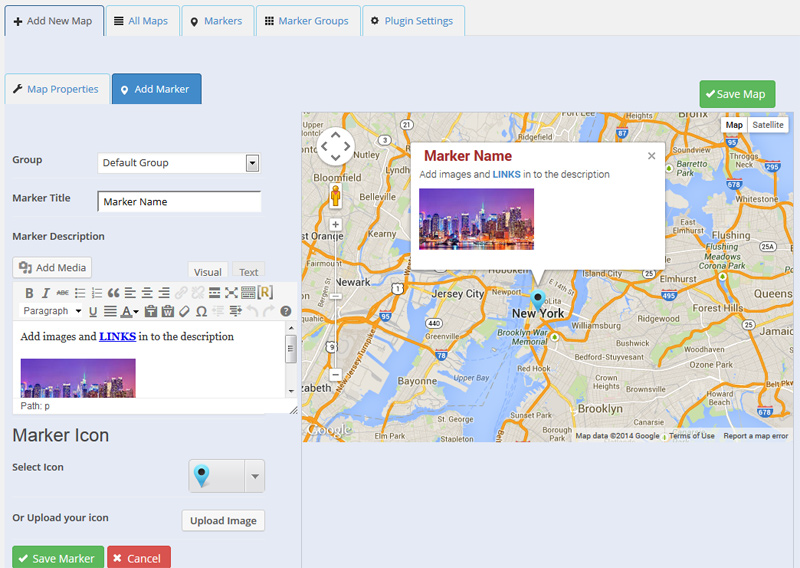
Task: Open the text color dropdown arrow
Action: [x=136, y=312]
